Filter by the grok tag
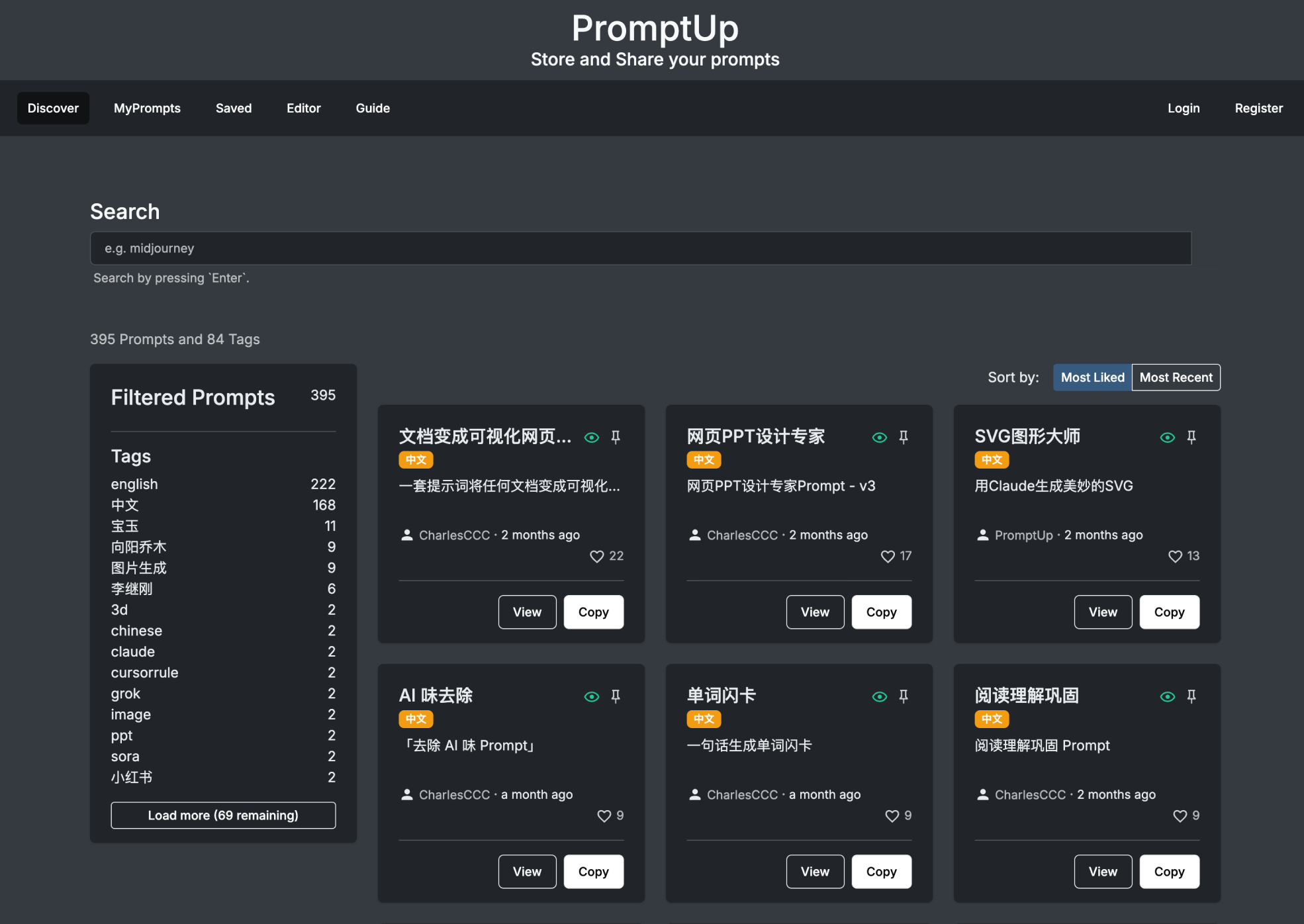This screenshot has width=1304, height=924. tap(223, 694)
